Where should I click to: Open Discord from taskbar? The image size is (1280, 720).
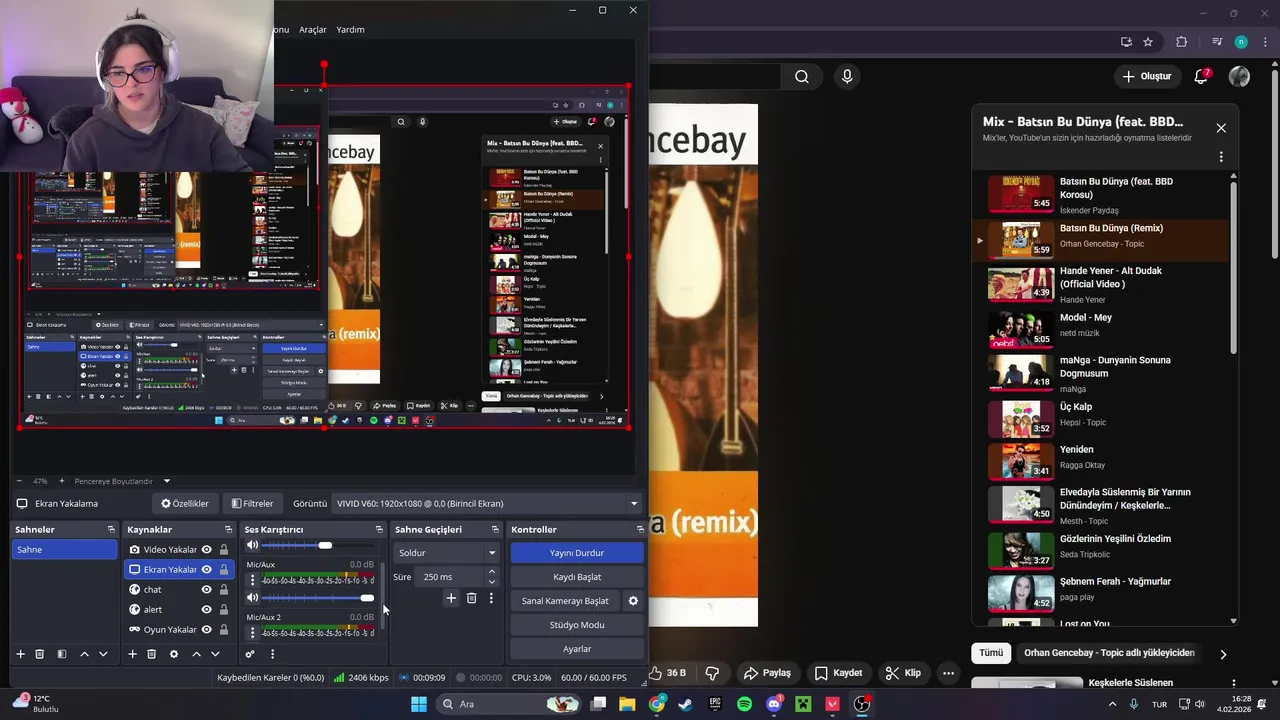point(773,704)
